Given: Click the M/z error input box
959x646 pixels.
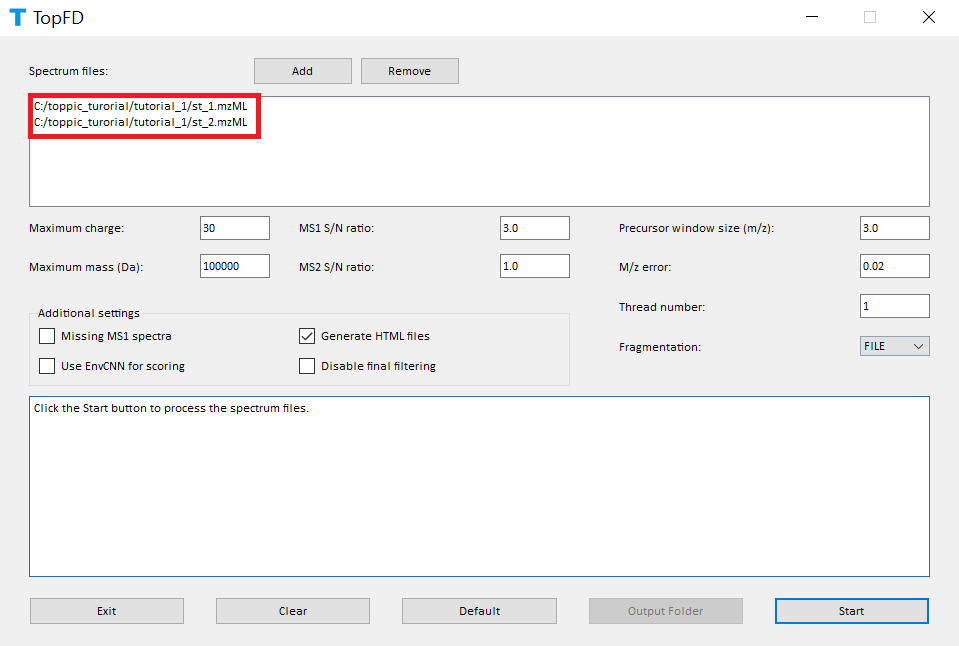Looking at the screenshot, I should (x=894, y=266).
